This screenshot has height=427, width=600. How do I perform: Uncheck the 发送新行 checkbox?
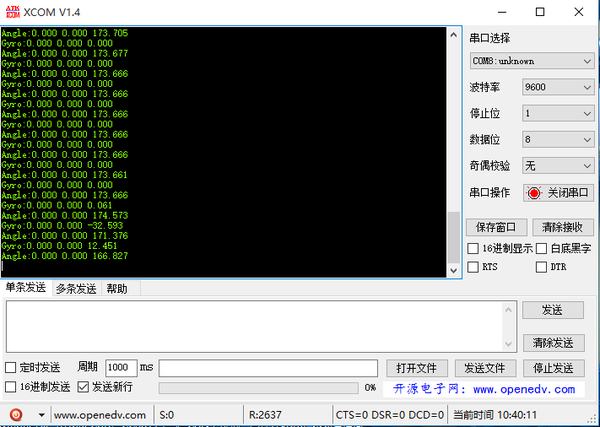point(83,387)
